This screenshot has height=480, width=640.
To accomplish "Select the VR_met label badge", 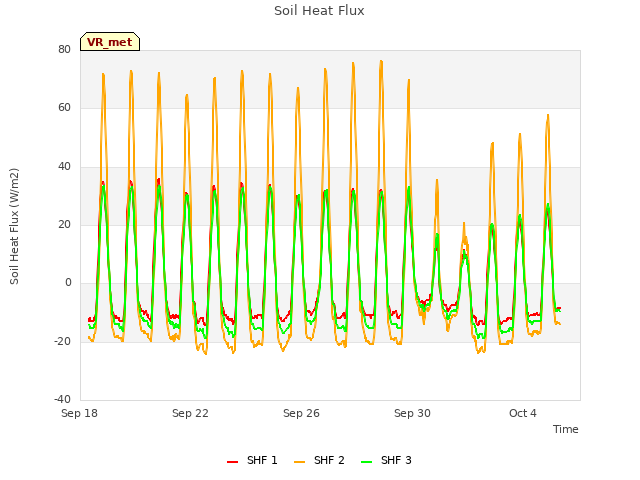I will click(x=110, y=42).
